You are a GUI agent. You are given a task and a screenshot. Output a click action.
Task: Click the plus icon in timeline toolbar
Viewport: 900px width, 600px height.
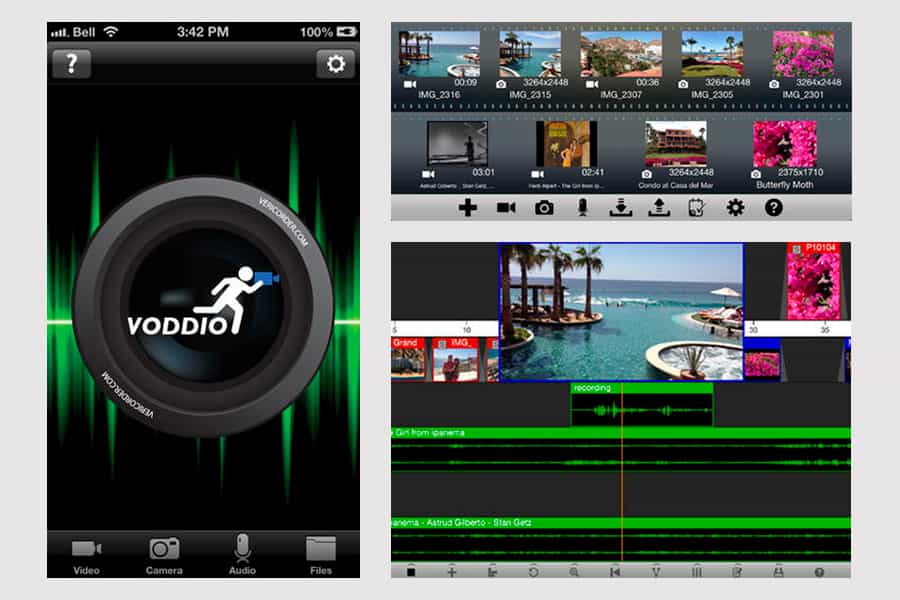point(452,572)
